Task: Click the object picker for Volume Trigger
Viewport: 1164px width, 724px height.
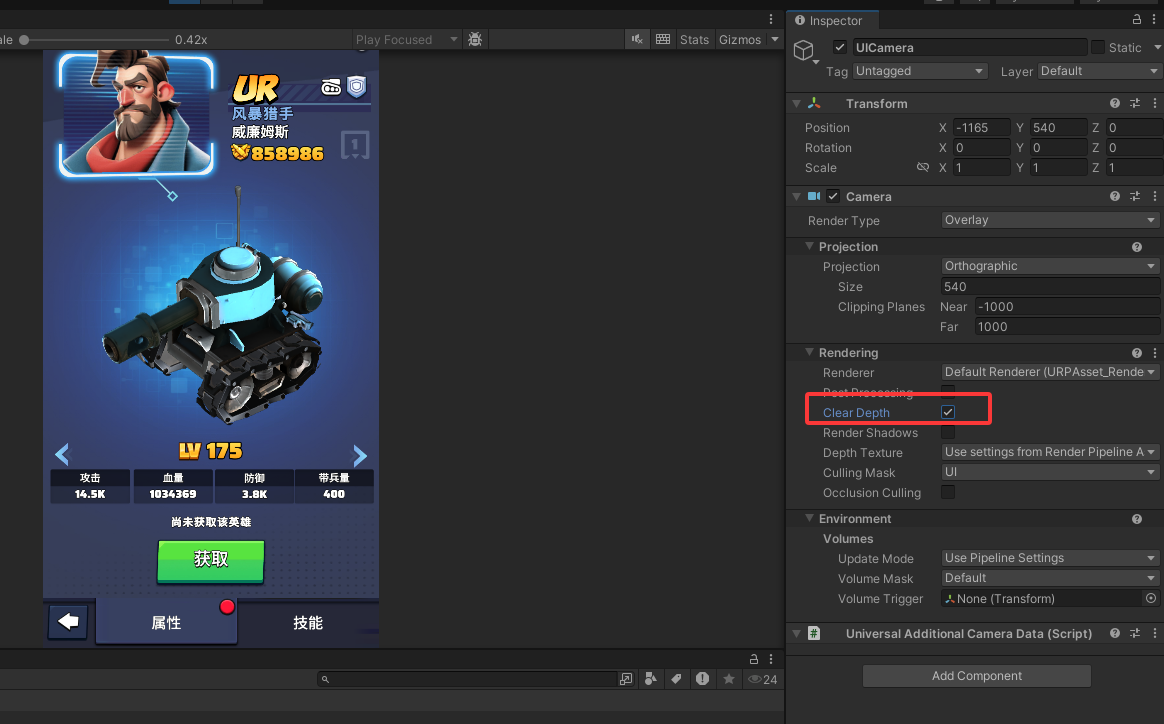Action: [x=1151, y=598]
